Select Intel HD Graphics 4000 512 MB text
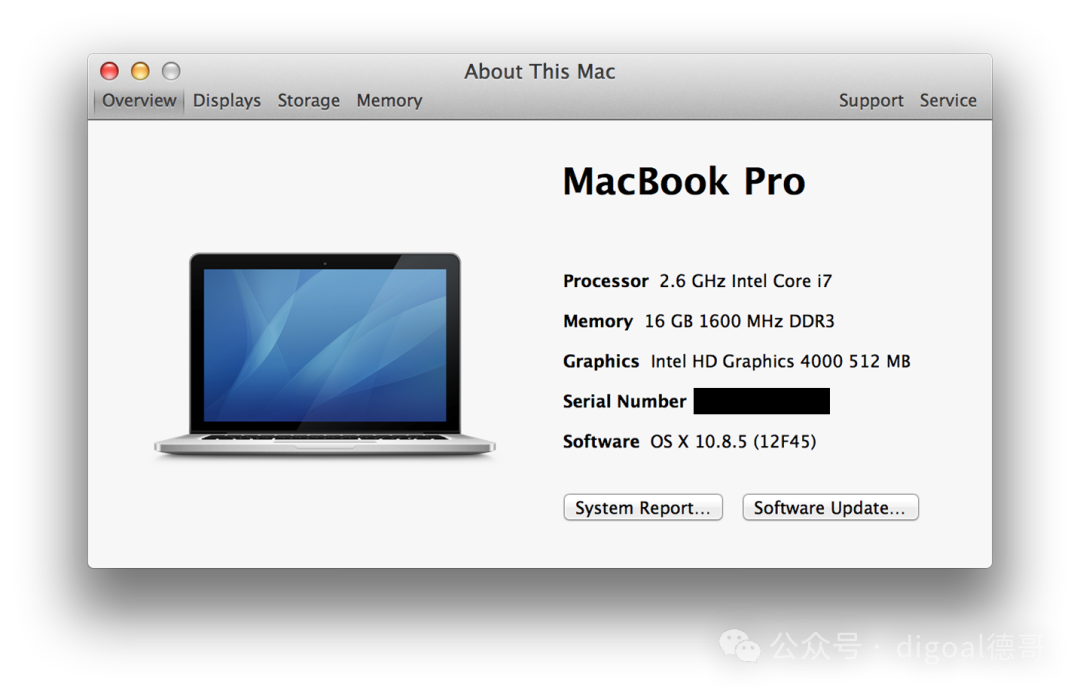 click(x=780, y=361)
